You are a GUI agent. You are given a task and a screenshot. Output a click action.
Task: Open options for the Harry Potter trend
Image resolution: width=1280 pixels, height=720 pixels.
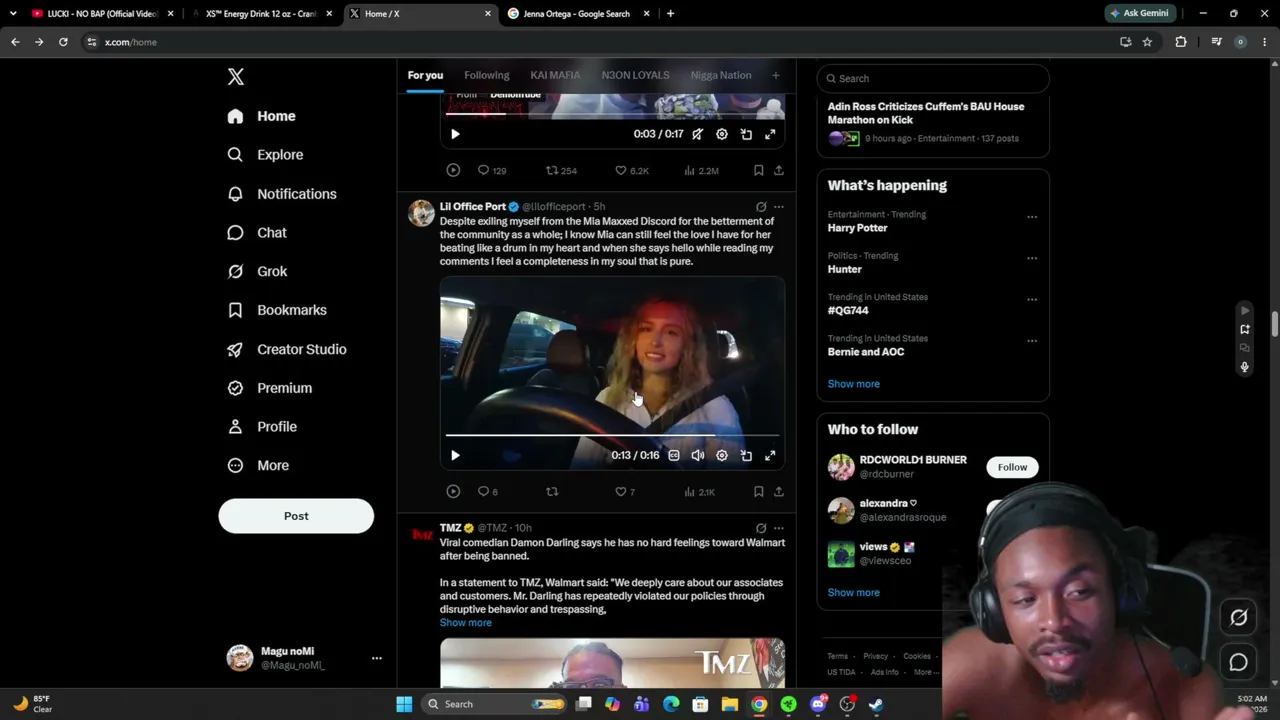[1032, 216]
